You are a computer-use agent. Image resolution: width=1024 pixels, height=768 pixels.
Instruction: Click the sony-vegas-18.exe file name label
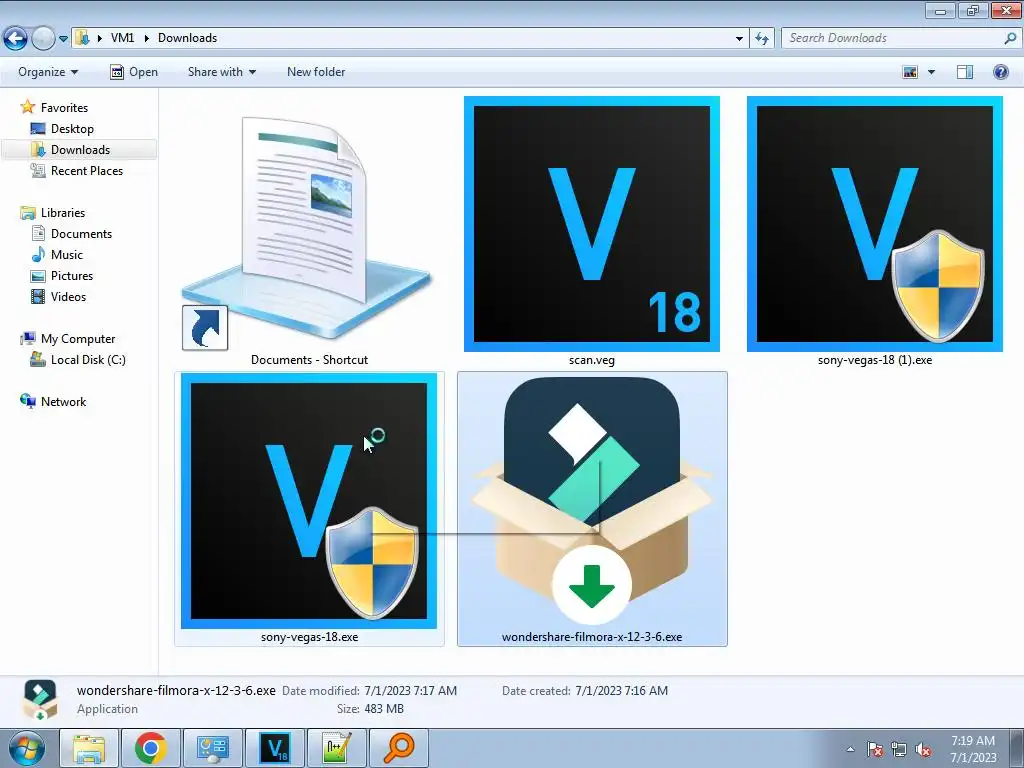pos(310,637)
